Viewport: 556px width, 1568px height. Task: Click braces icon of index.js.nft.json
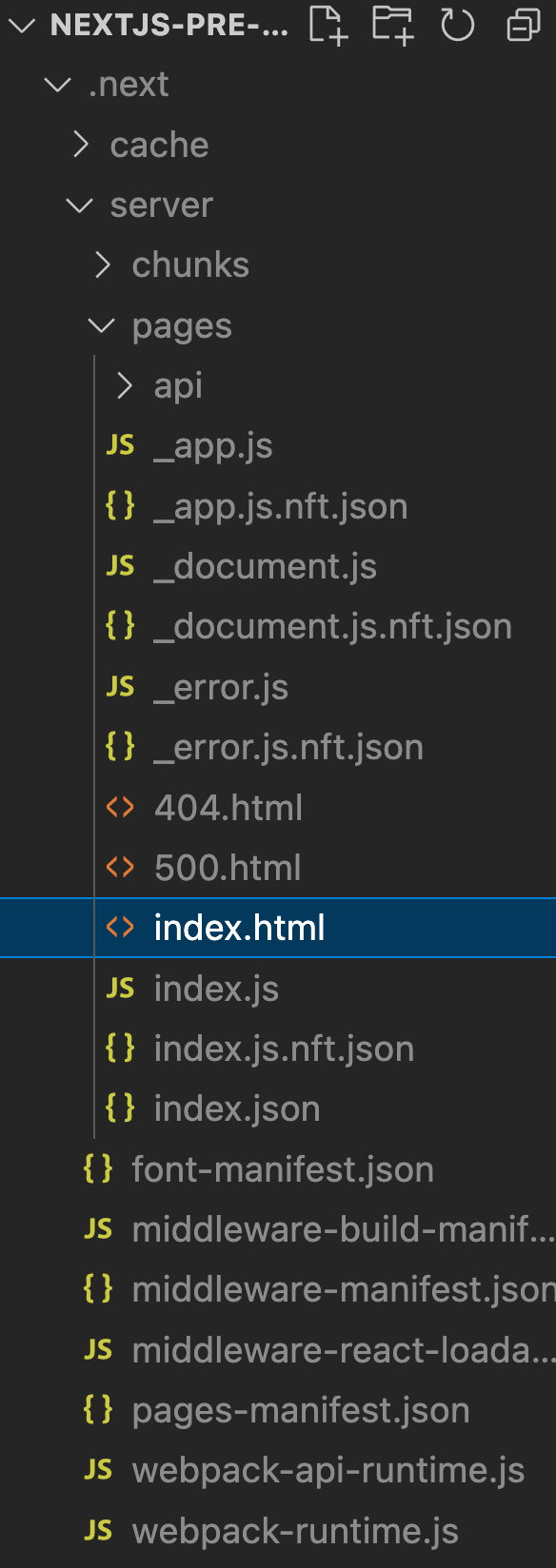(120, 1049)
